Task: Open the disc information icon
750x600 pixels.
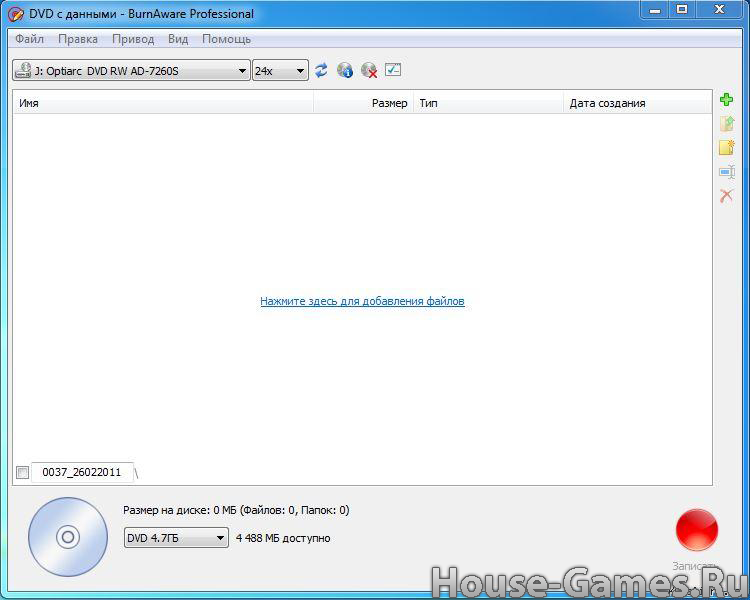Action: [x=344, y=70]
